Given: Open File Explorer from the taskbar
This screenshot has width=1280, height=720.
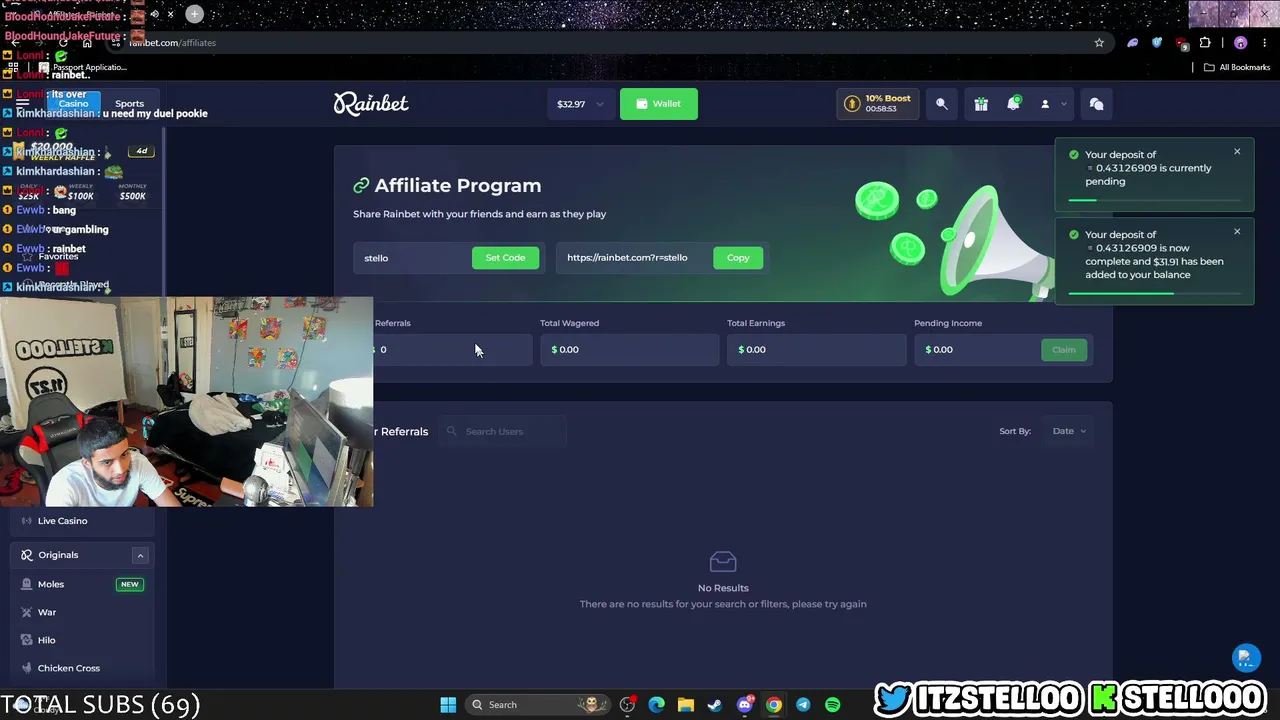Looking at the screenshot, I should [685, 705].
